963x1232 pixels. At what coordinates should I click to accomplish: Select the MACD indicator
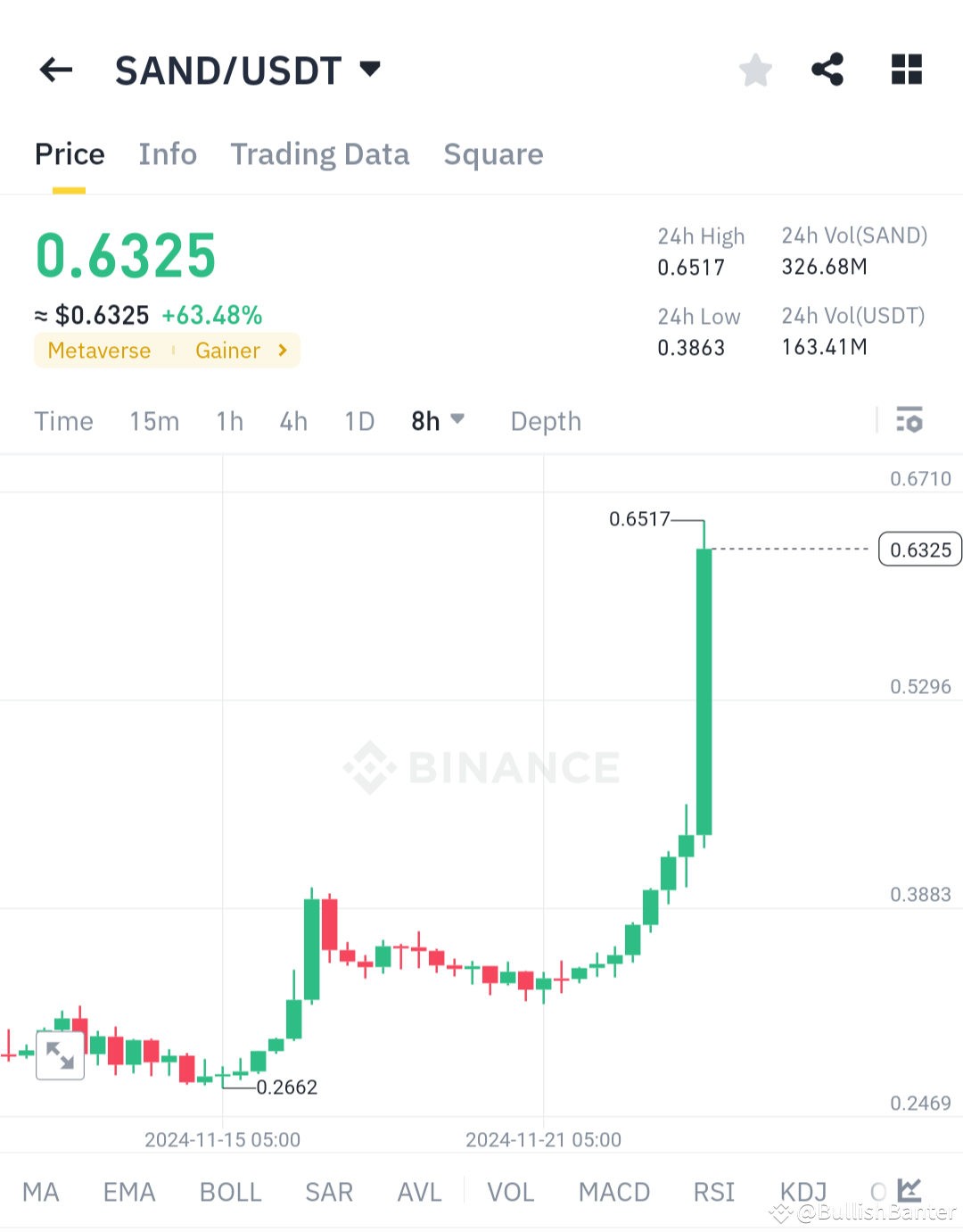pos(613,1192)
